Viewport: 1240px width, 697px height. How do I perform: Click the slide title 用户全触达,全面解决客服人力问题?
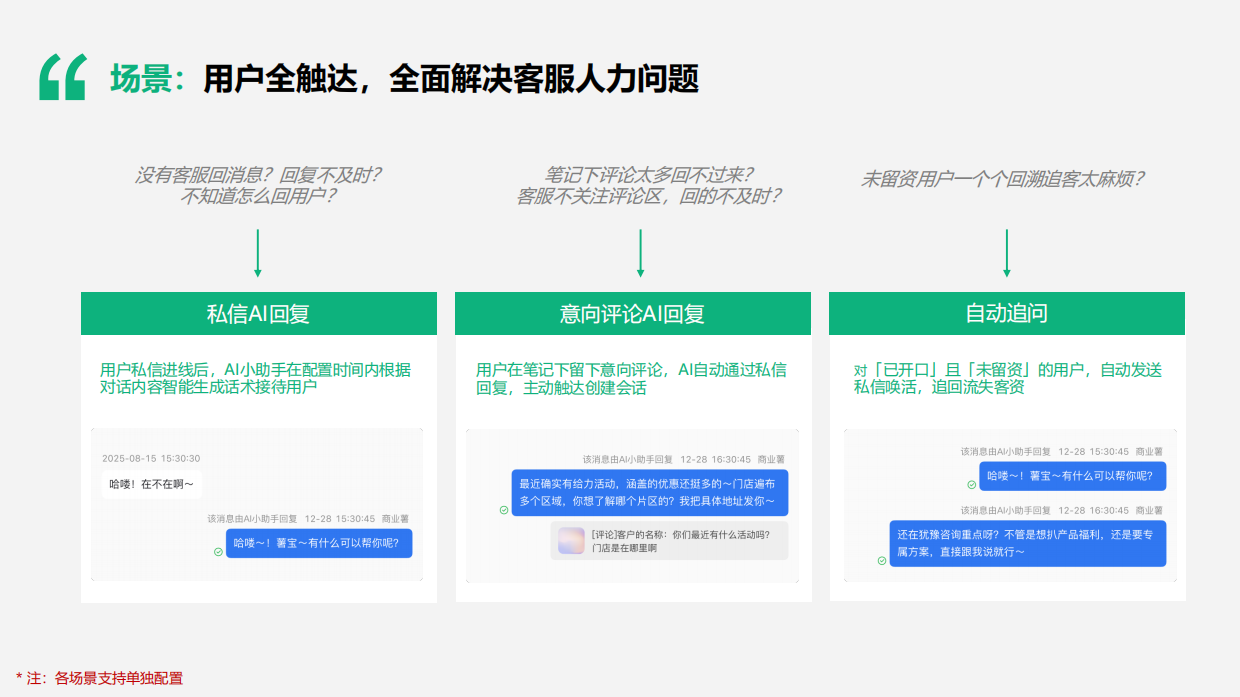click(x=450, y=78)
